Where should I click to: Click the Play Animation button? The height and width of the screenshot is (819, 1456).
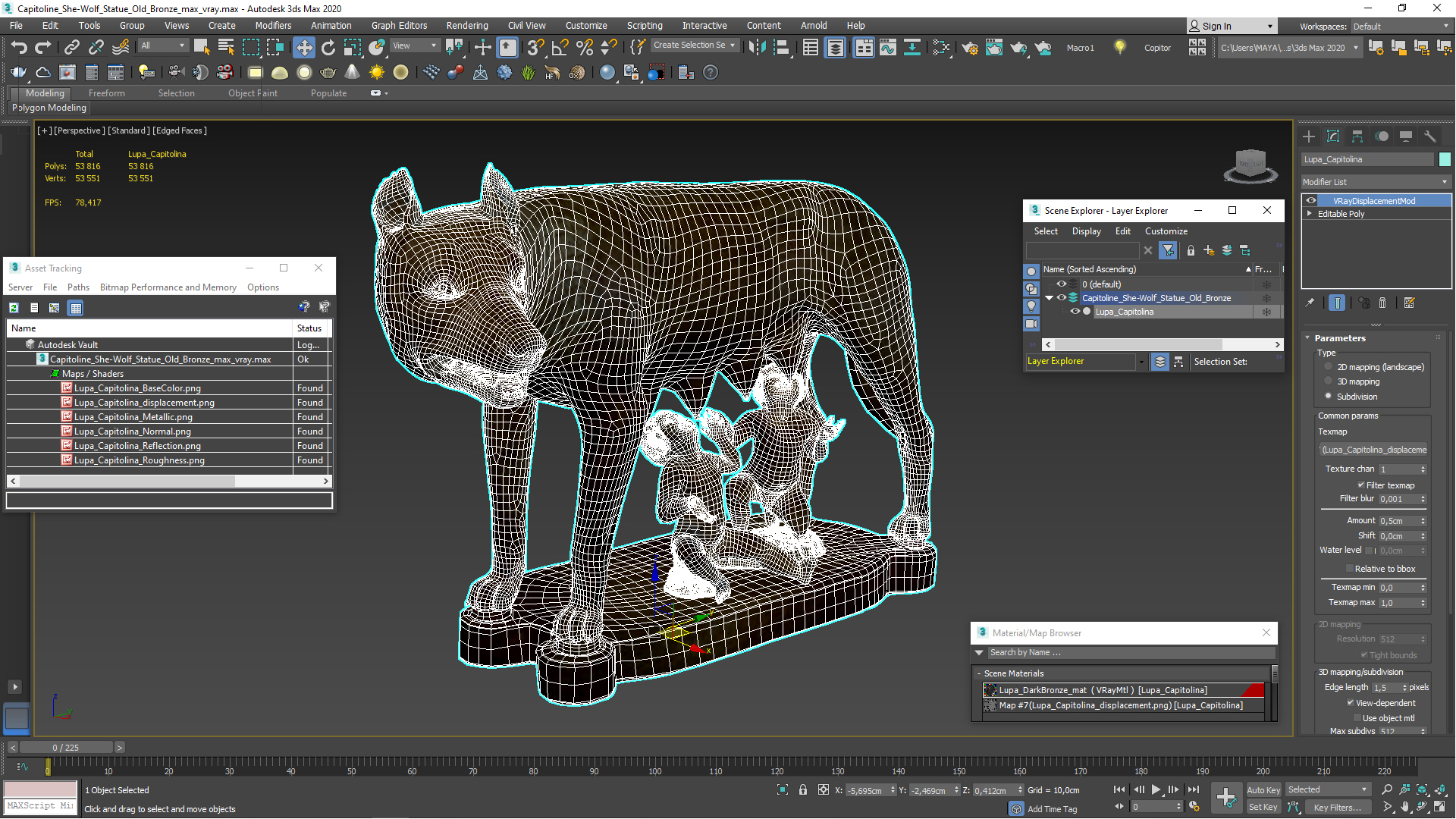pos(1156,790)
